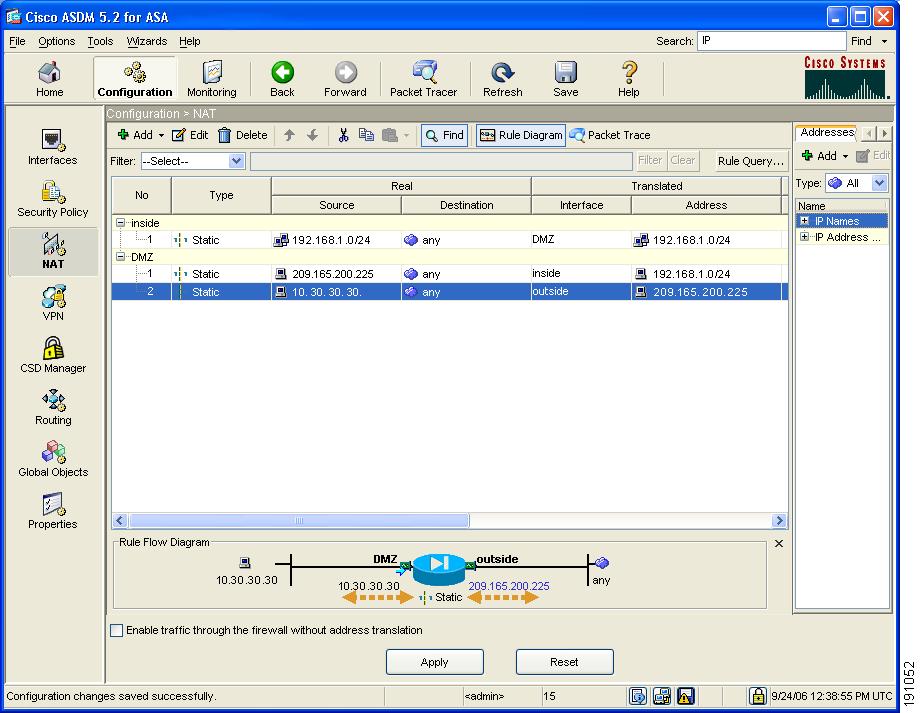This screenshot has height=713, width=920.
Task: Open the Paste options dropdown arrow
Action: pos(406,136)
